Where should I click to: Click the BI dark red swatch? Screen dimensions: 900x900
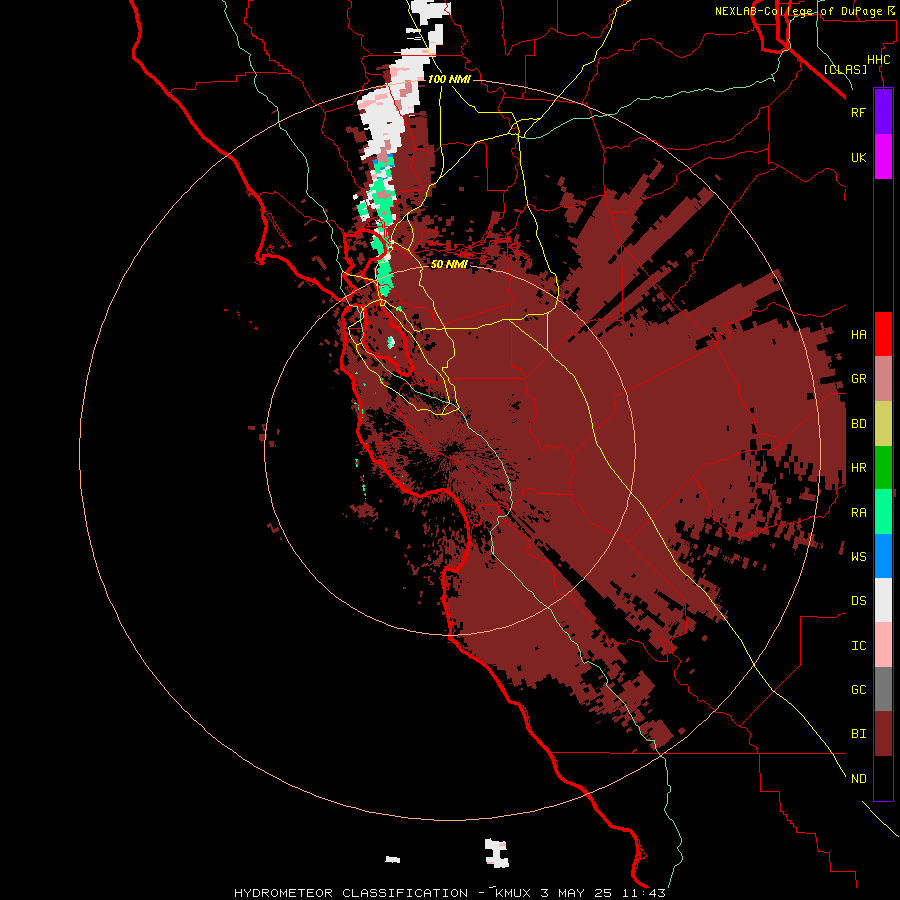[x=883, y=734]
